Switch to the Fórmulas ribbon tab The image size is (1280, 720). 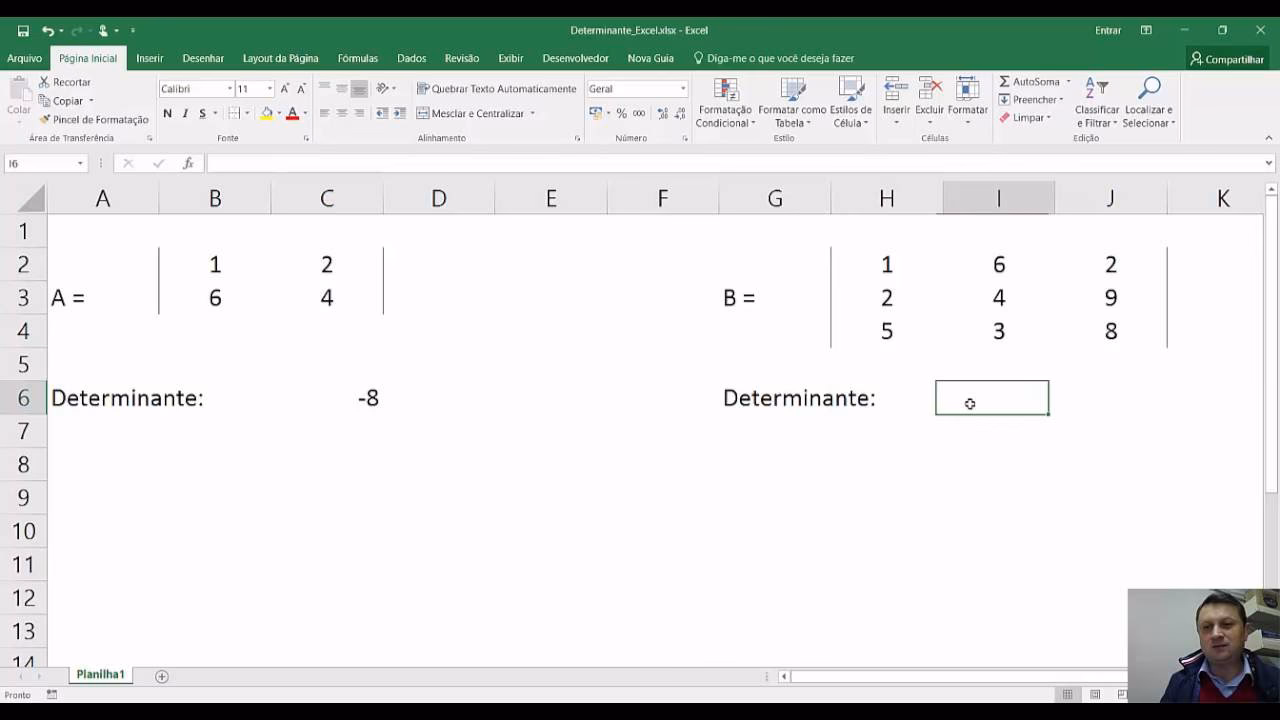[357, 58]
